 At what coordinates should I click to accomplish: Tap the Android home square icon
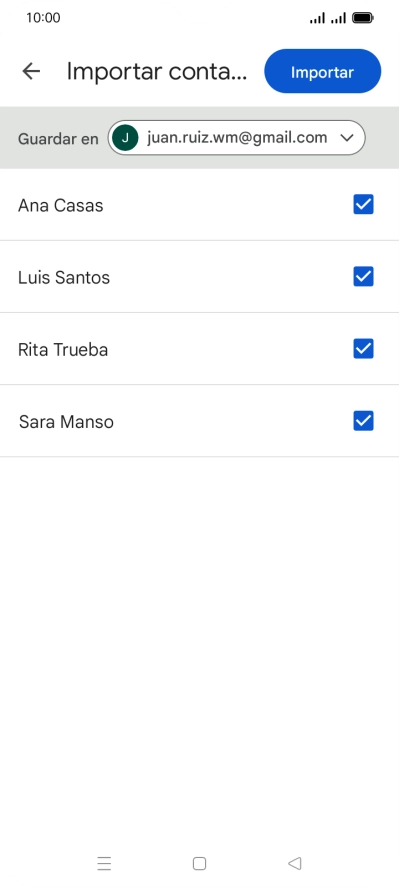(199, 864)
